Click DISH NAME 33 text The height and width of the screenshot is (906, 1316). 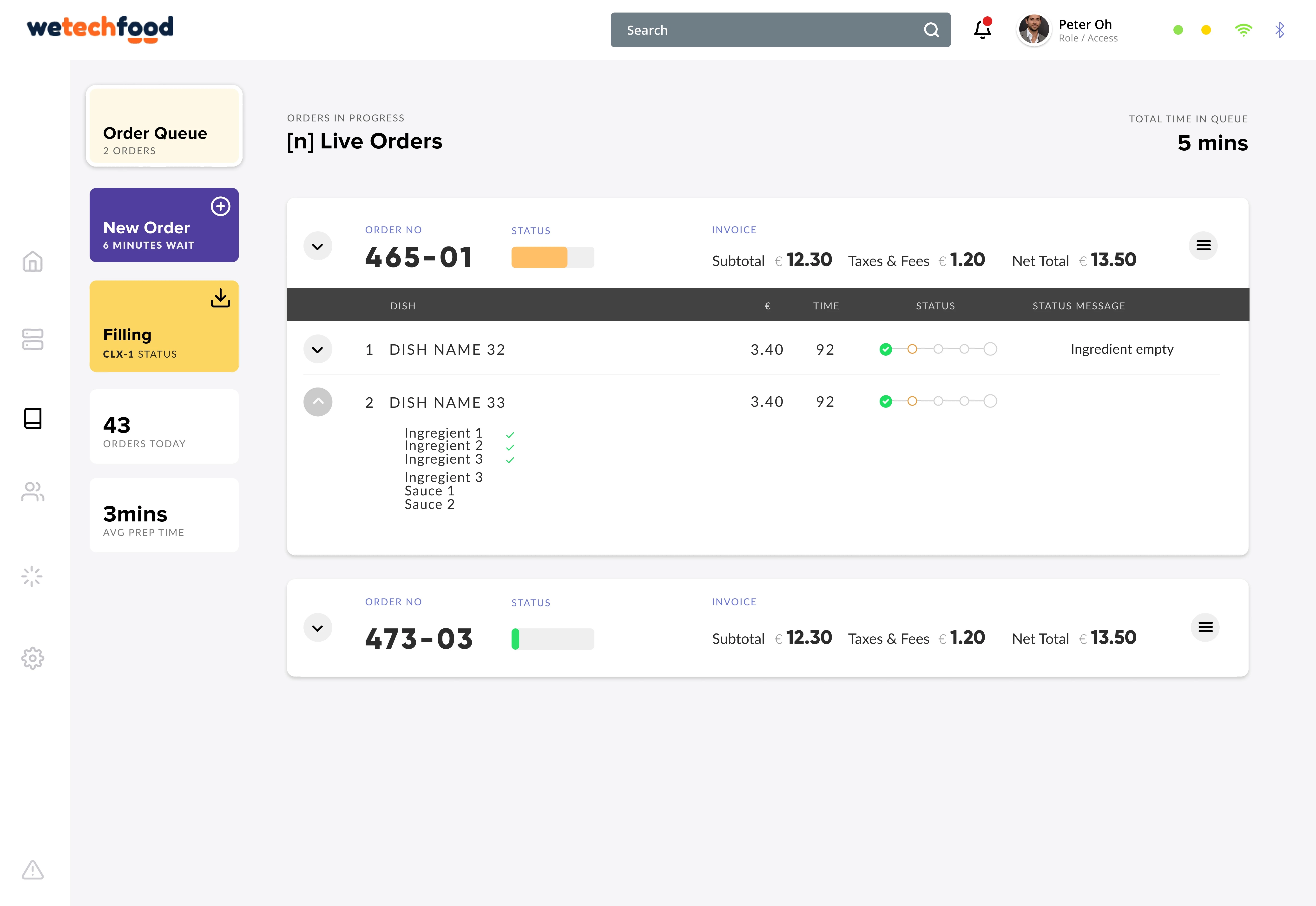pyautogui.click(x=447, y=402)
